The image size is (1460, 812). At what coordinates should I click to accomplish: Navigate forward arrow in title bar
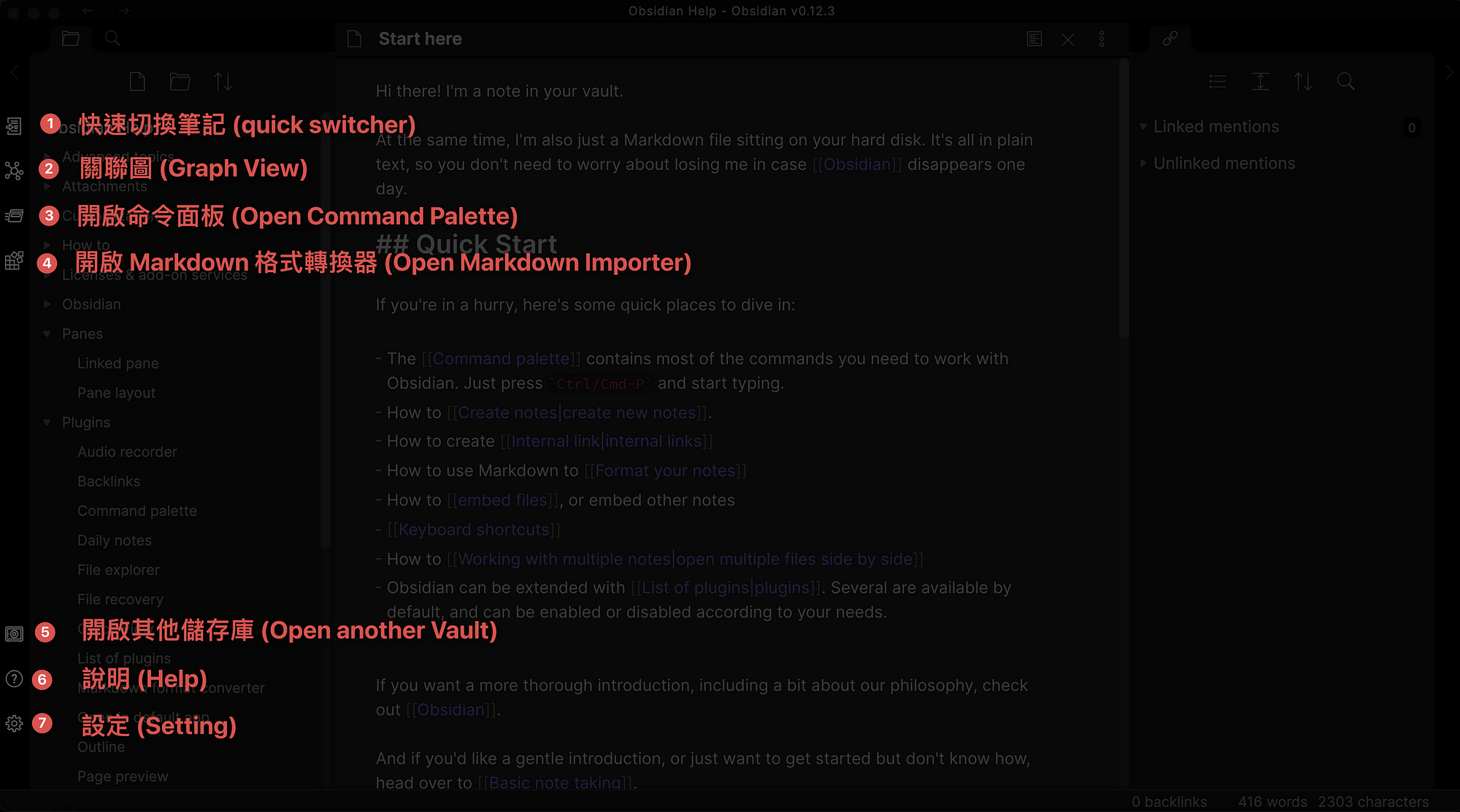[x=123, y=11]
